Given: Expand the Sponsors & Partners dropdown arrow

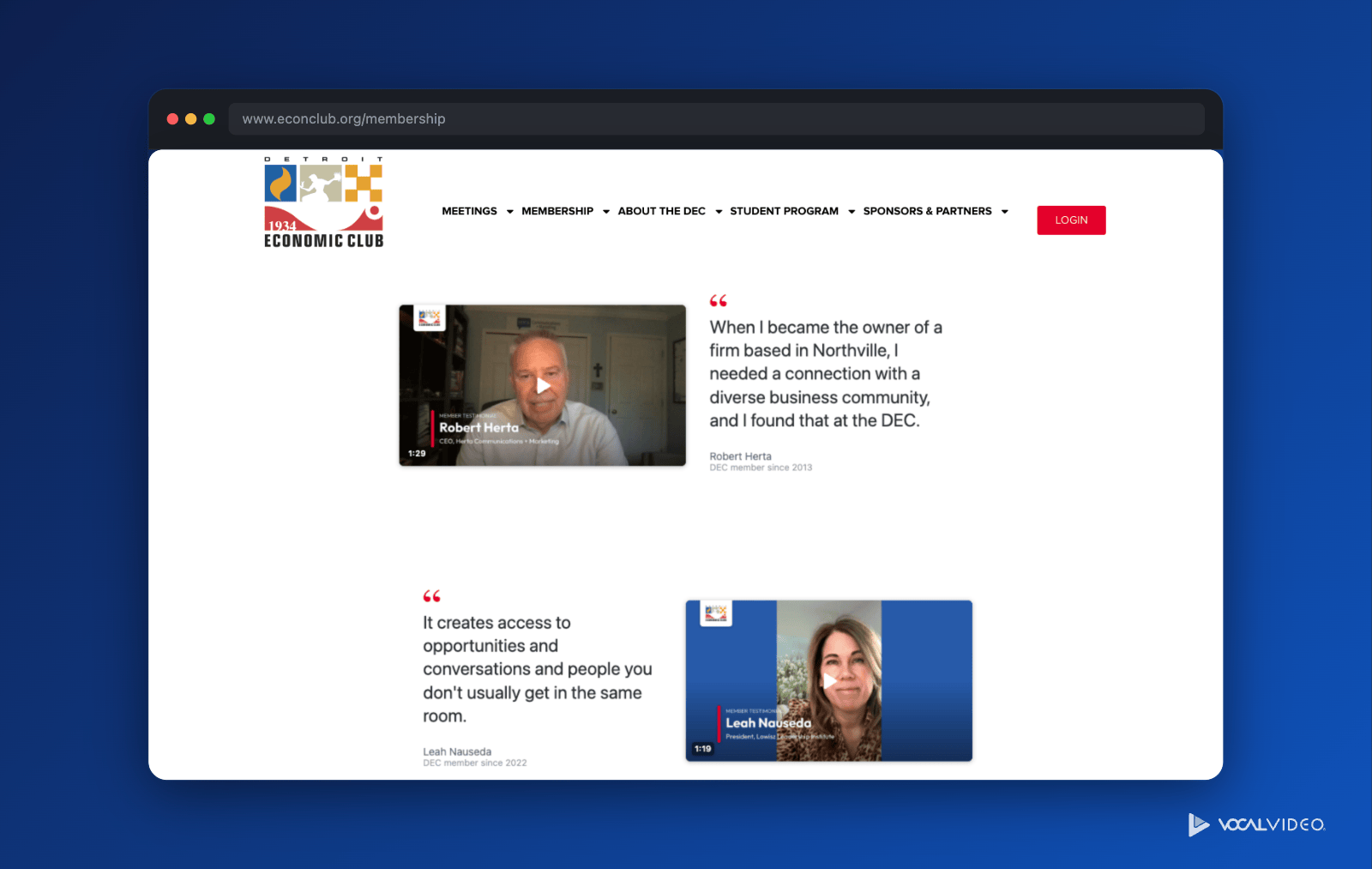Looking at the screenshot, I should (x=1005, y=212).
